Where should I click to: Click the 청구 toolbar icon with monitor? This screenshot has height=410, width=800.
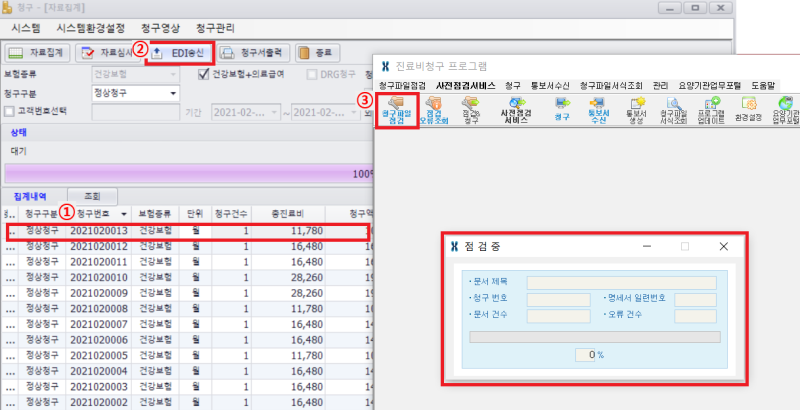pyautogui.click(x=562, y=110)
